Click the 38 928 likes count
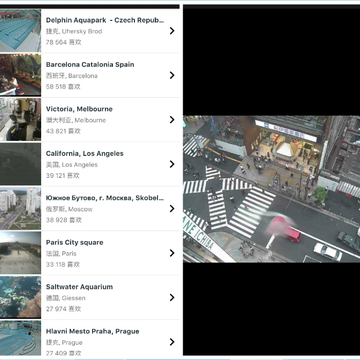 tap(64, 220)
